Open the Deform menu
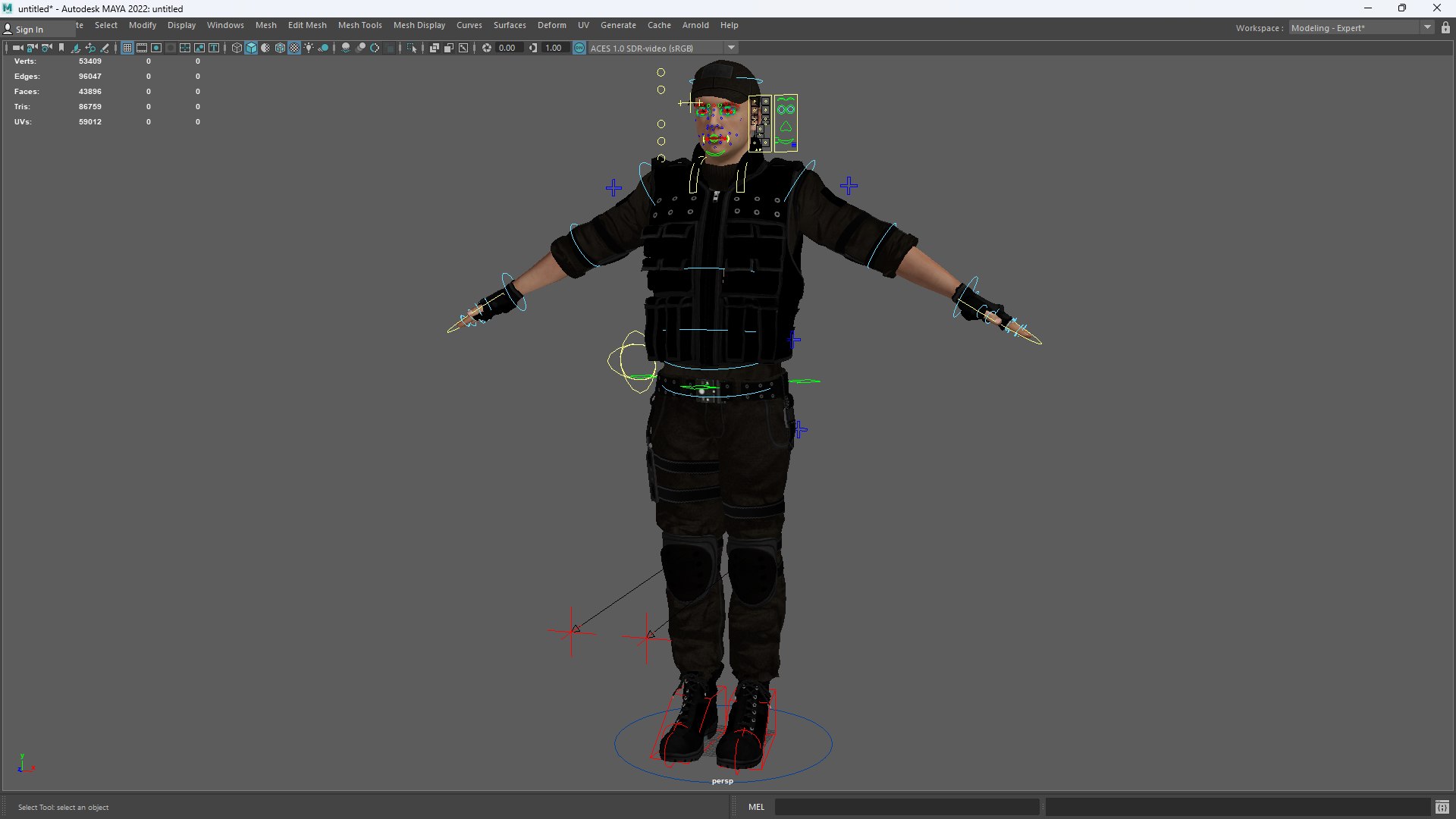Image resolution: width=1456 pixels, height=819 pixels. click(551, 25)
